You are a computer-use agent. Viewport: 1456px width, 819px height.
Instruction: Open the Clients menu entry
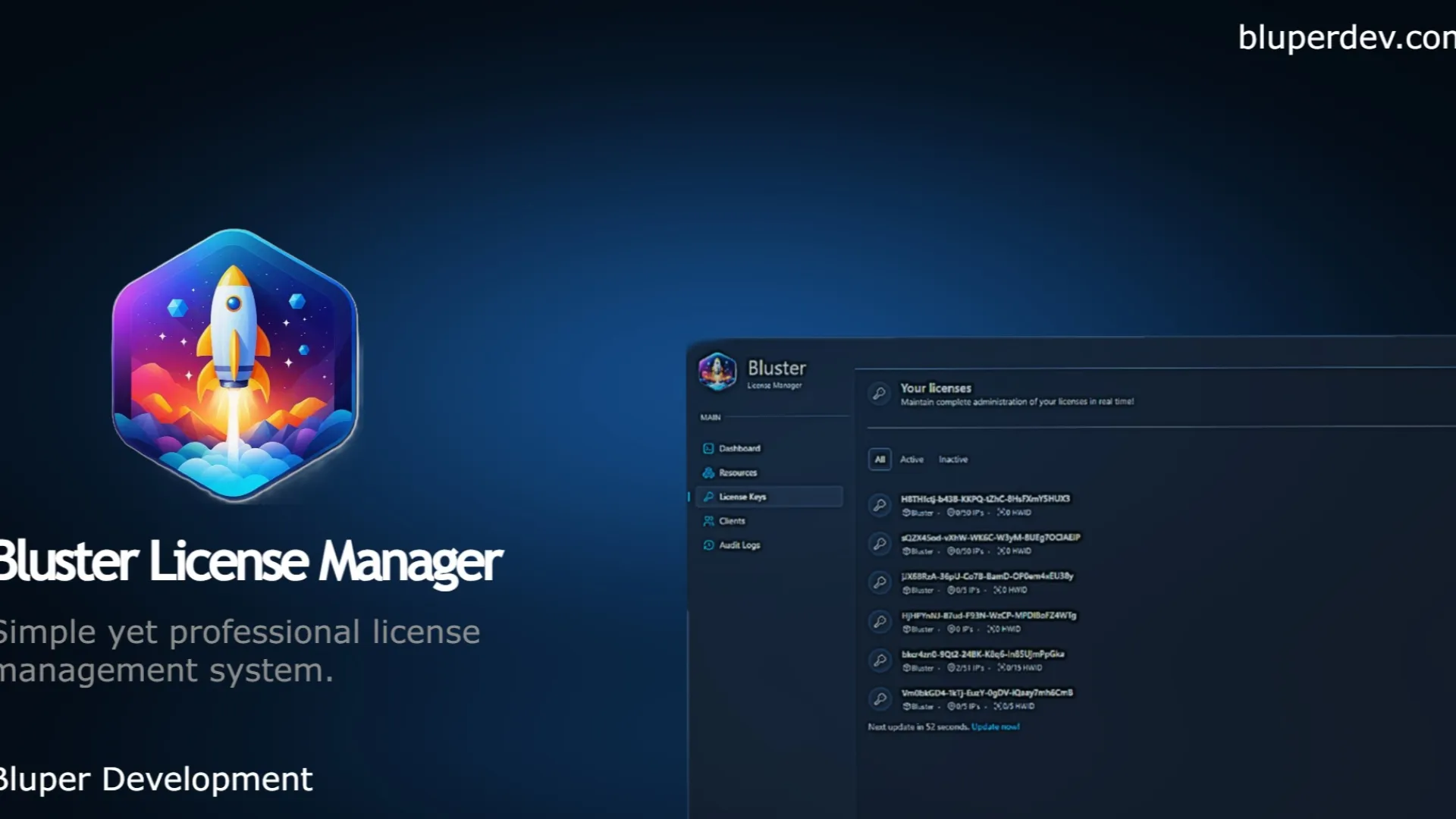[732, 521]
